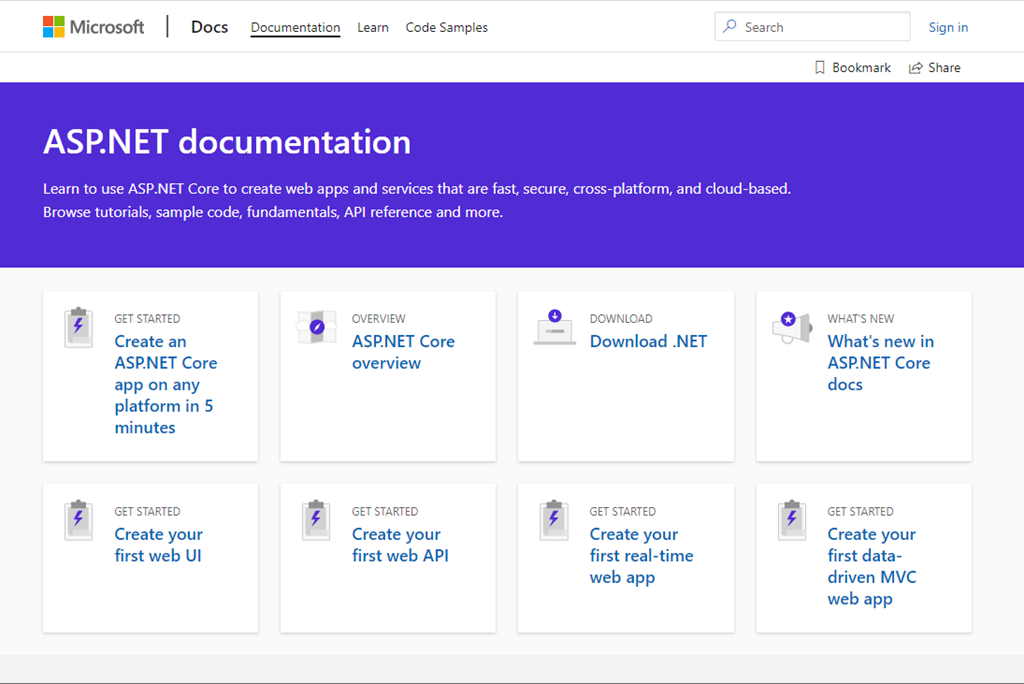Open What's new in ASP.NET Core docs
1024x684 pixels.
(x=880, y=363)
